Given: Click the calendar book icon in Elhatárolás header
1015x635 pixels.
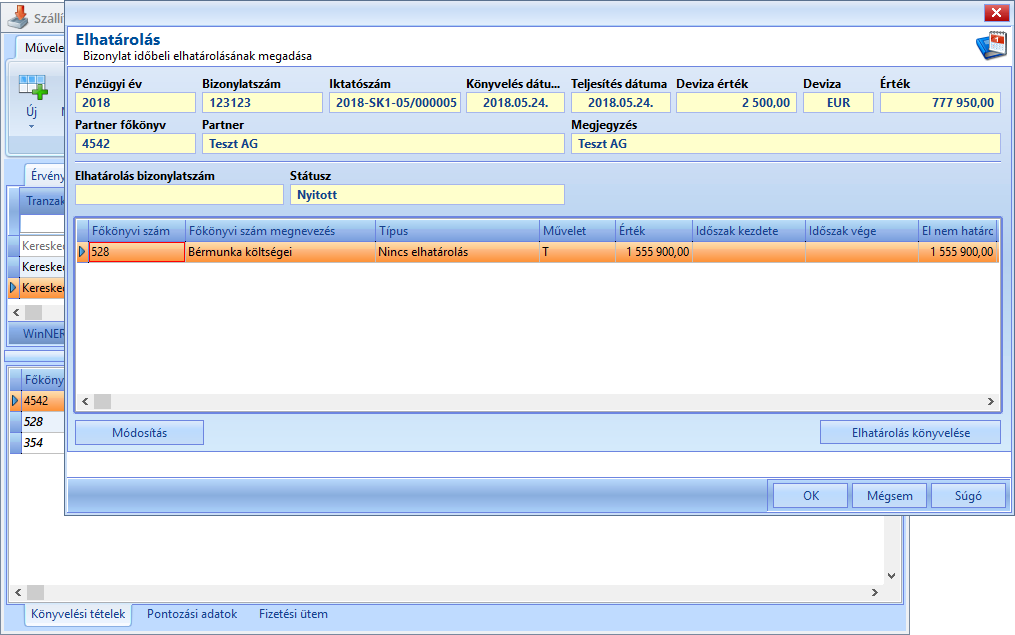Looking at the screenshot, I should [x=990, y=45].
